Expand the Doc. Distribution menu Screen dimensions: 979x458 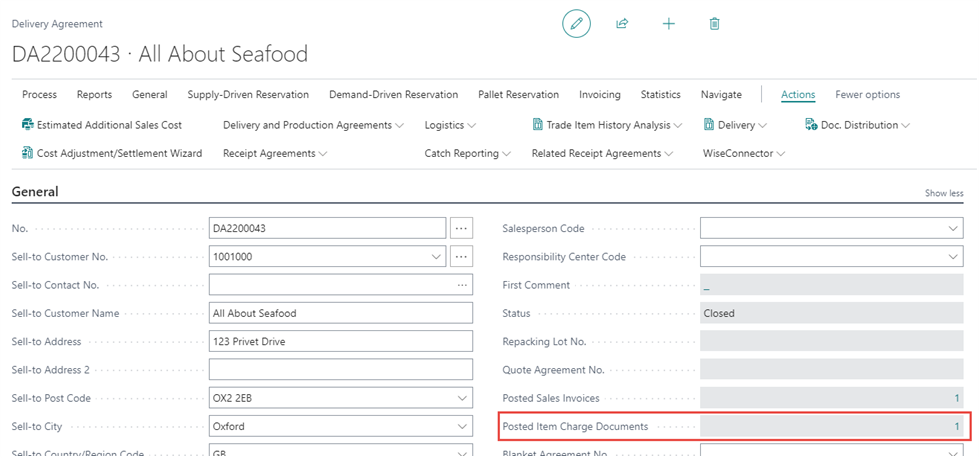coord(858,125)
